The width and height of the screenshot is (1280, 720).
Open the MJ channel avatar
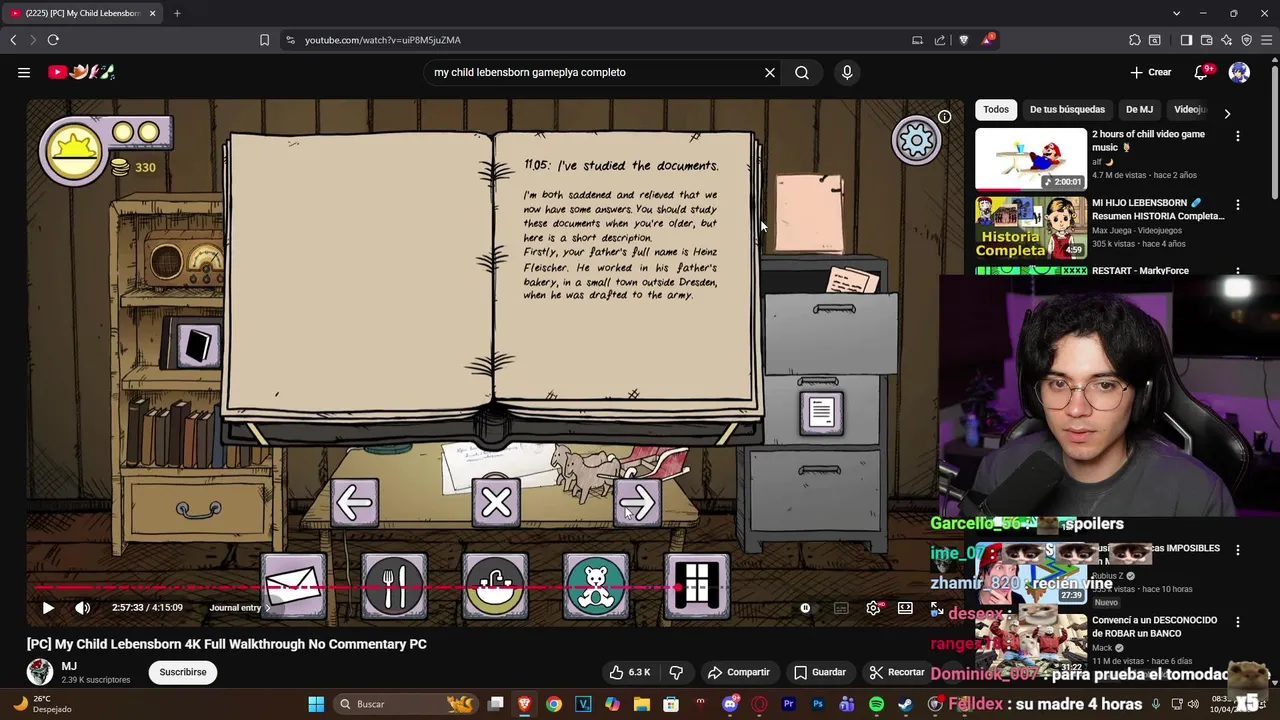(x=40, y=672)
